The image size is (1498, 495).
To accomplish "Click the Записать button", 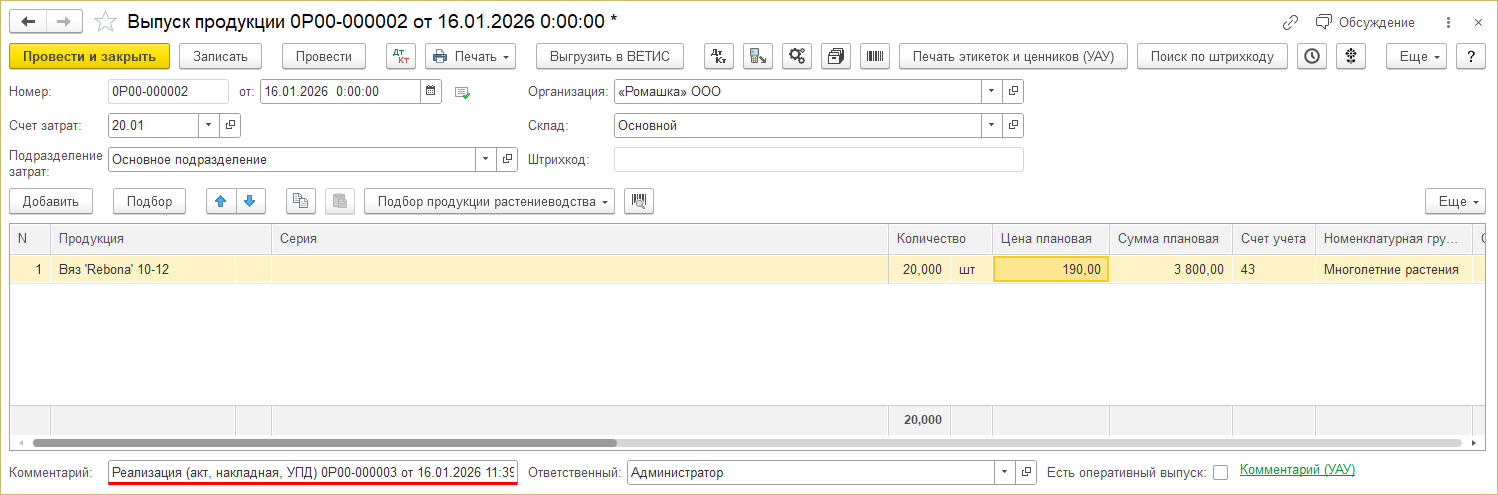I will (220, 57).
